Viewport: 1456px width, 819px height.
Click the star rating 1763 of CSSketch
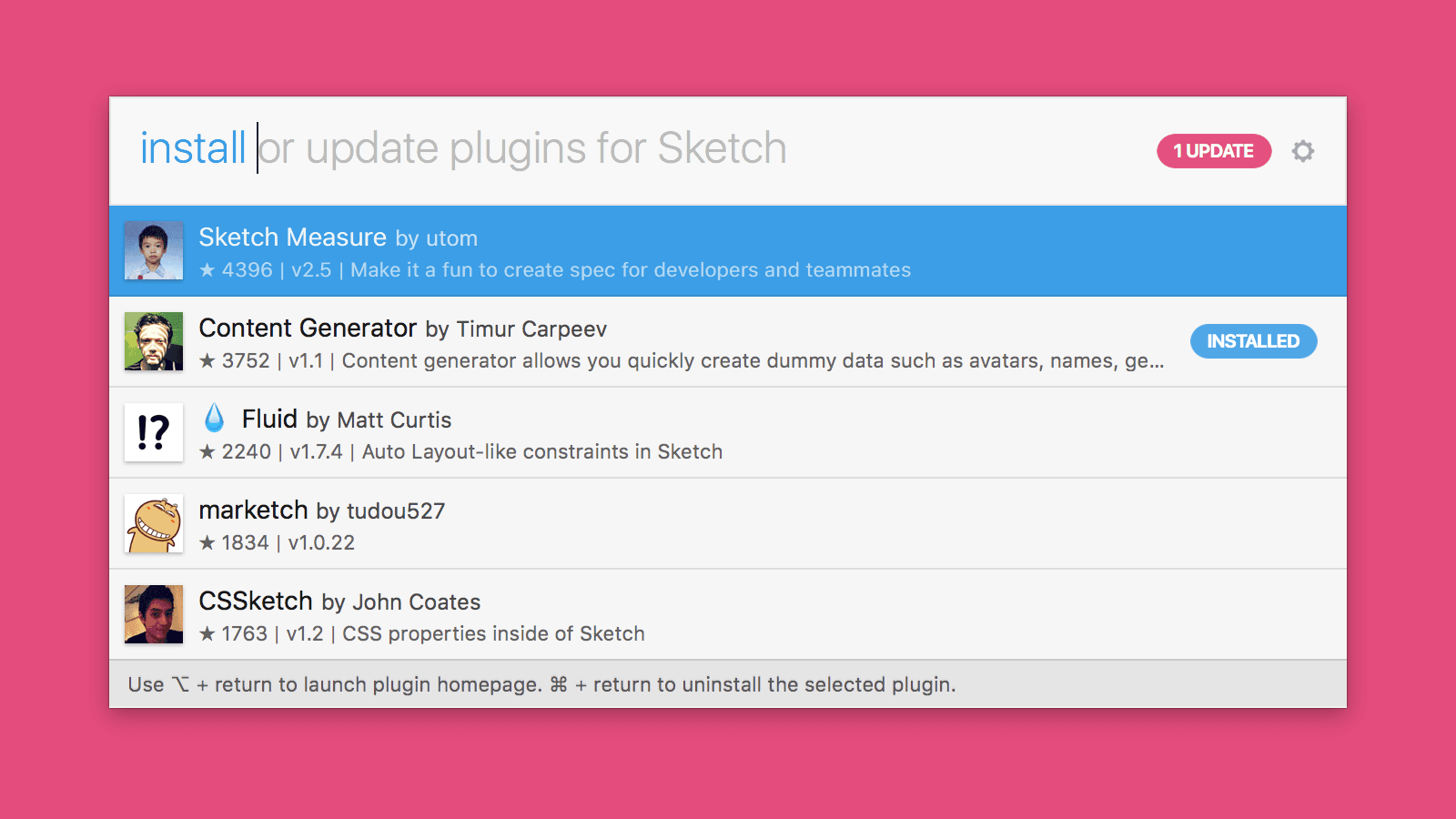234,634
